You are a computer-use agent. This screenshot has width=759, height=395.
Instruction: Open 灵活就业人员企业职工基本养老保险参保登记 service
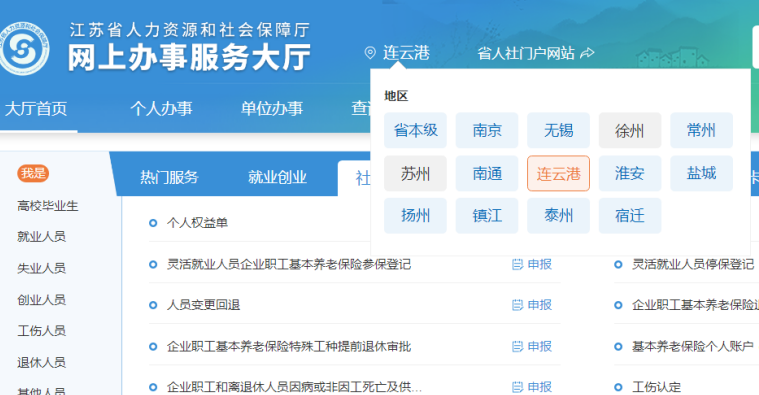point(288,264)
